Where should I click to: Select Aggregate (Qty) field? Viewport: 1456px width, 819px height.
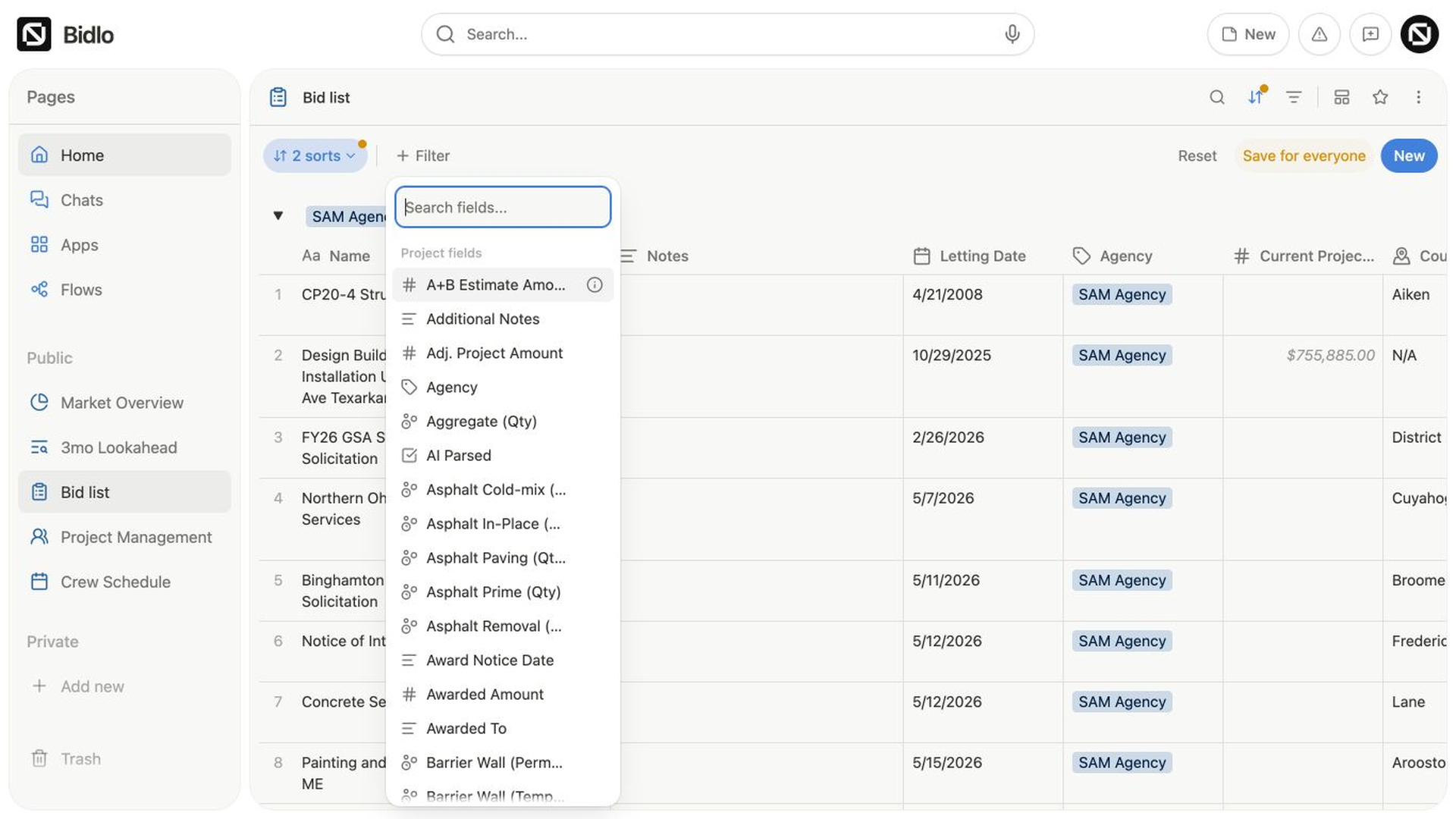click(503, 421)
